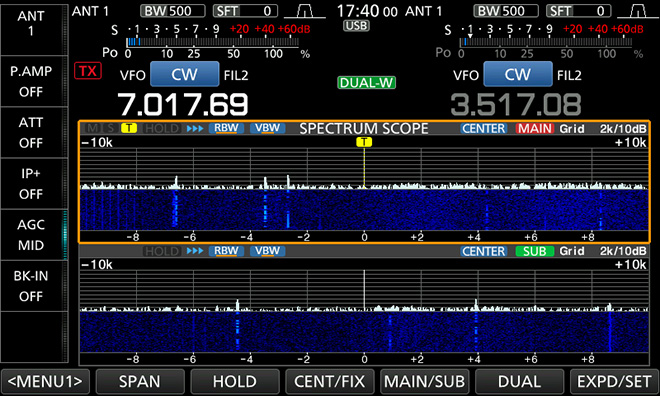Tap the main scope sweep speed arrows

[195, 128]
